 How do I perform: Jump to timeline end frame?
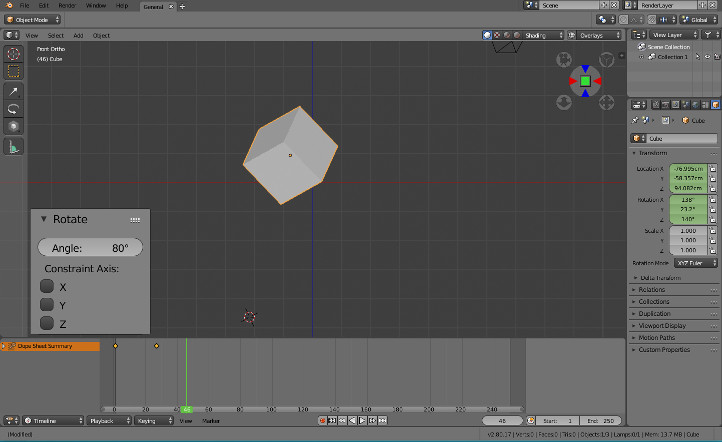tap(383, 420)
